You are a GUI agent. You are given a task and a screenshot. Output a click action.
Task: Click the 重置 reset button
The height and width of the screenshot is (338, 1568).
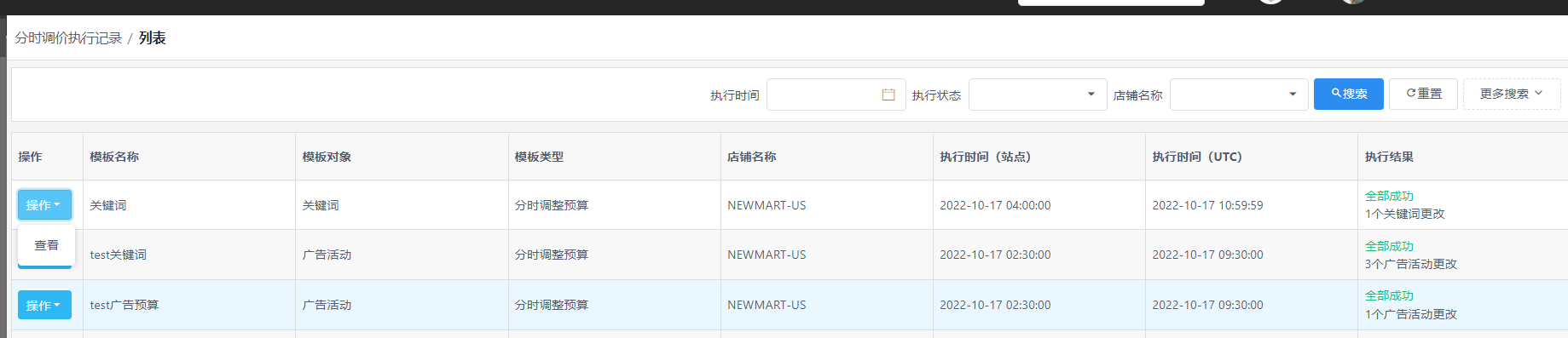coord(1423,94)
